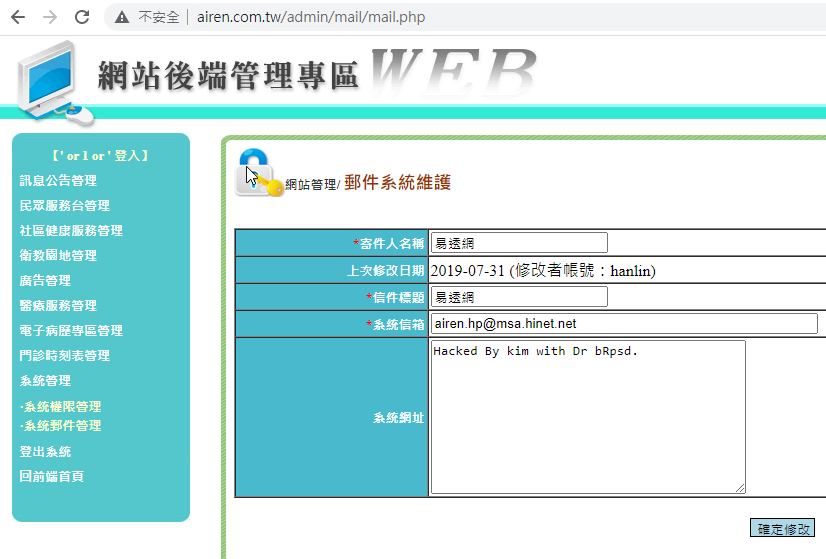Click the lock and key icon
The image size is (826, 559).
(x=259, y=173)
